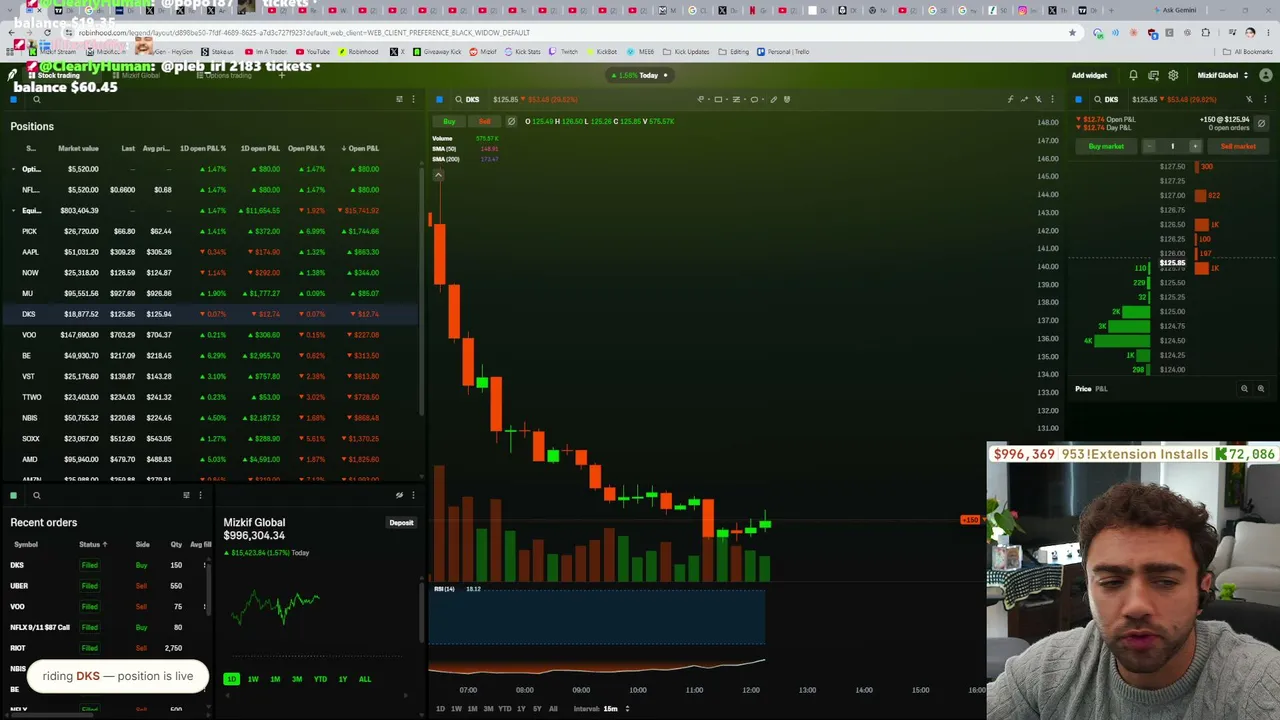The width and height of the screenshot is (1280, 720).
Task: Click the chart Sell button
Action: [485, 121]
